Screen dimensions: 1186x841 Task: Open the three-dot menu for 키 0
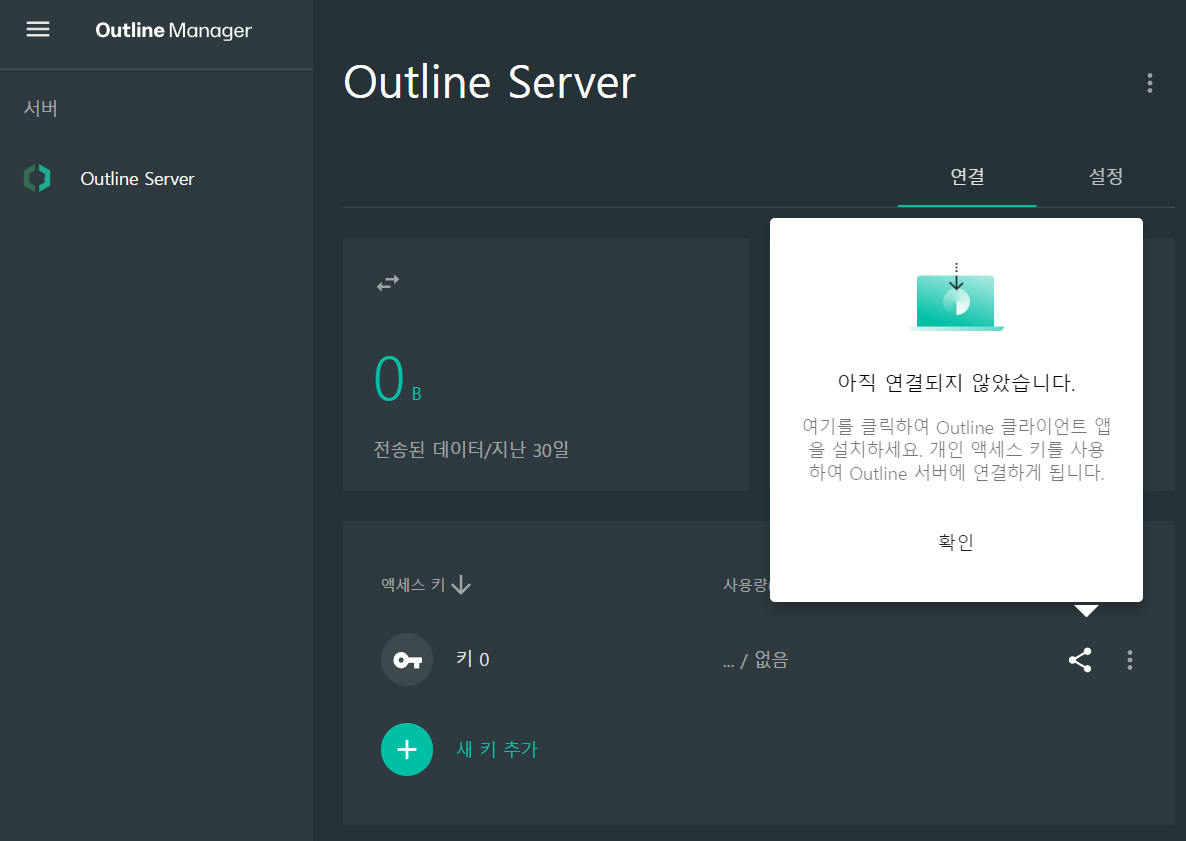coord(1129,660)
